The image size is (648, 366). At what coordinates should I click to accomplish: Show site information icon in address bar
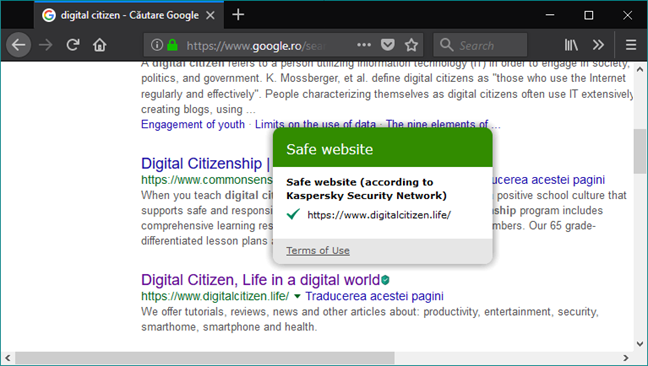click(x=157, y=45)
